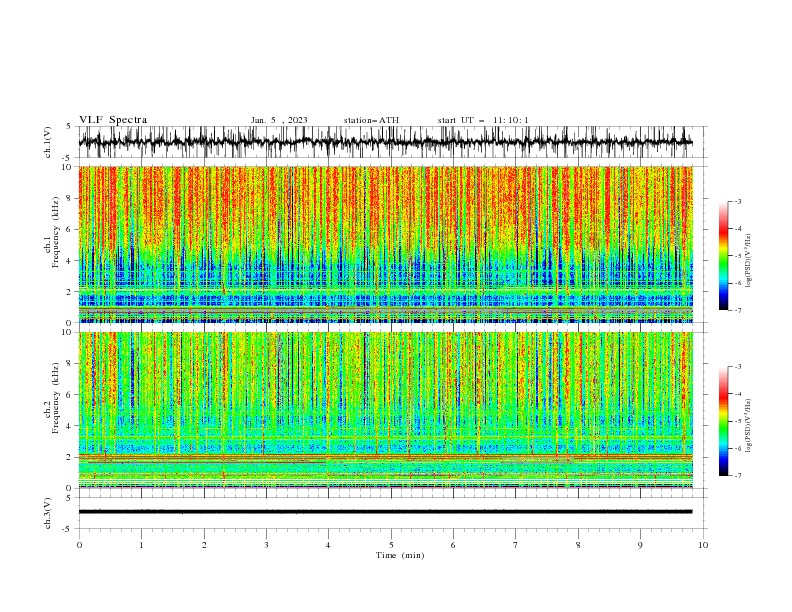Click the 'VLF Spectra' title text
This screenshot has height=612, width=792.
click(x=113, y=120)
